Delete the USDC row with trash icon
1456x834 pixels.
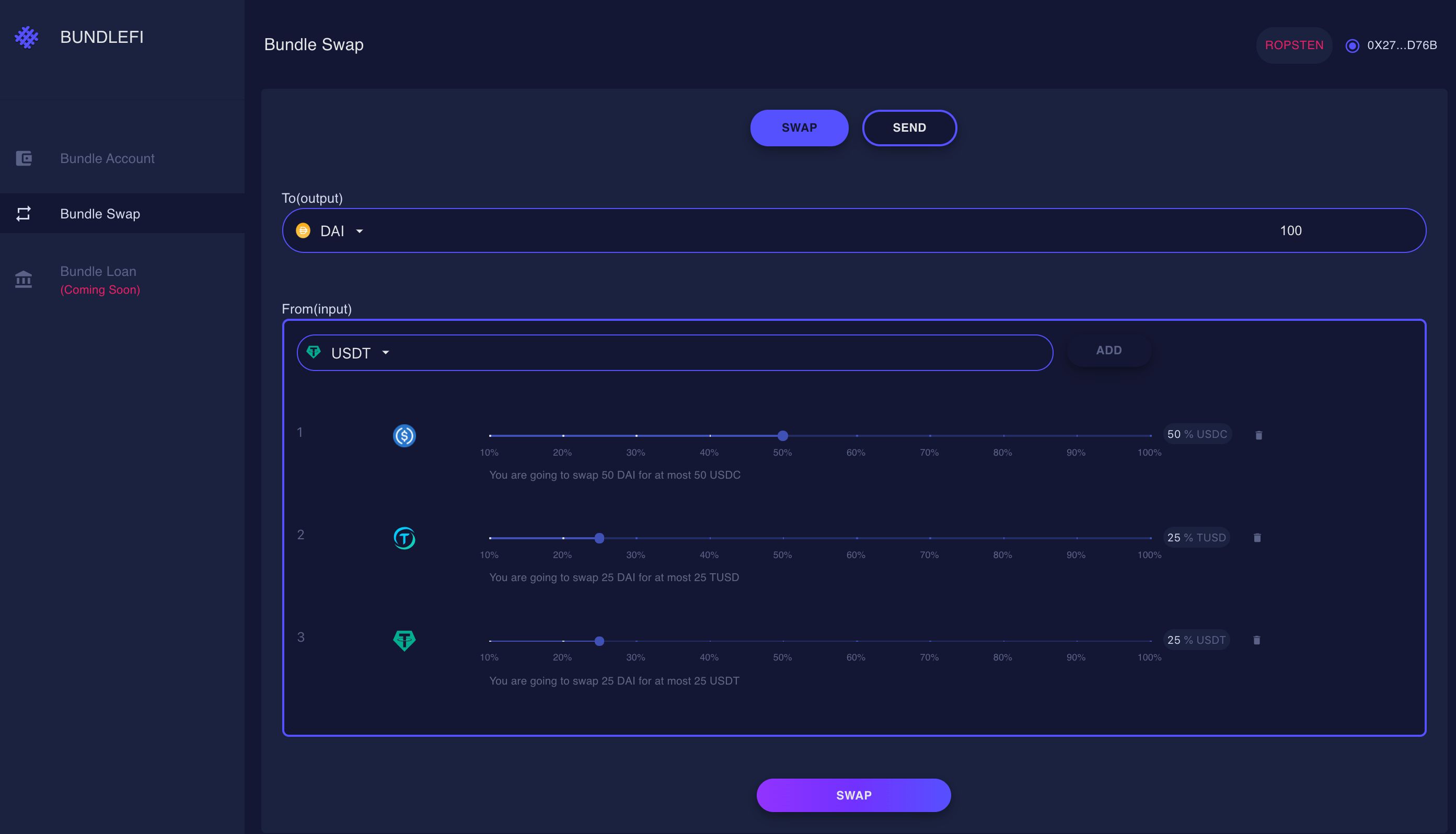coord(1259,435)
